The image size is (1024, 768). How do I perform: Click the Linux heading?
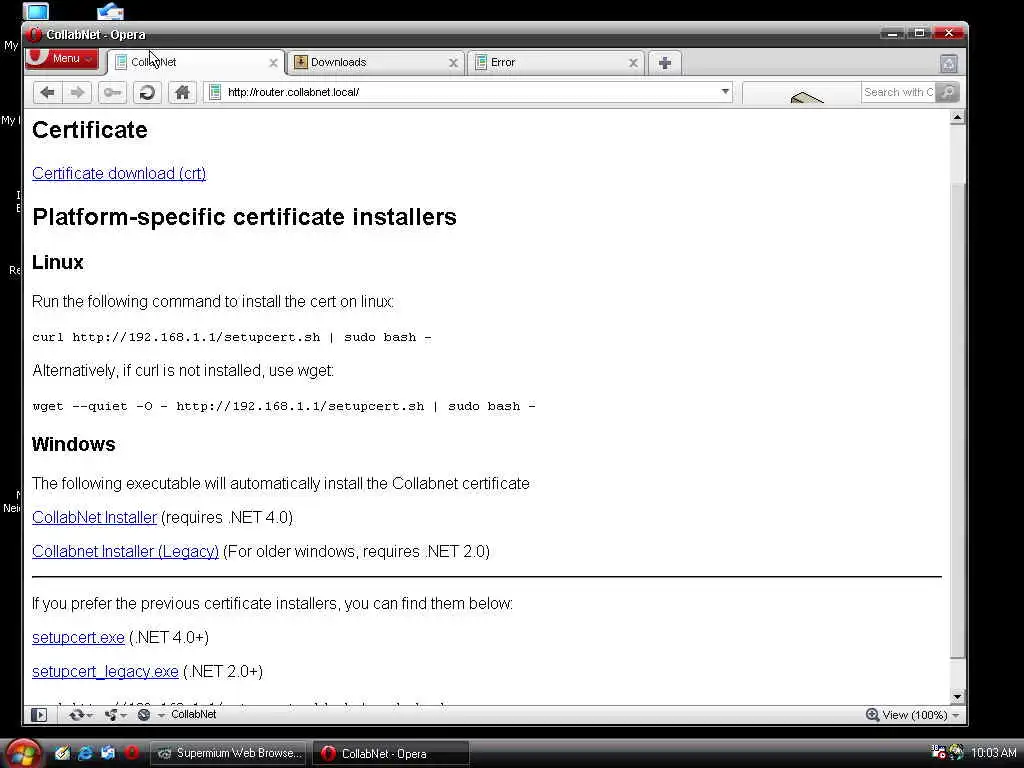[x=57, y=263]
